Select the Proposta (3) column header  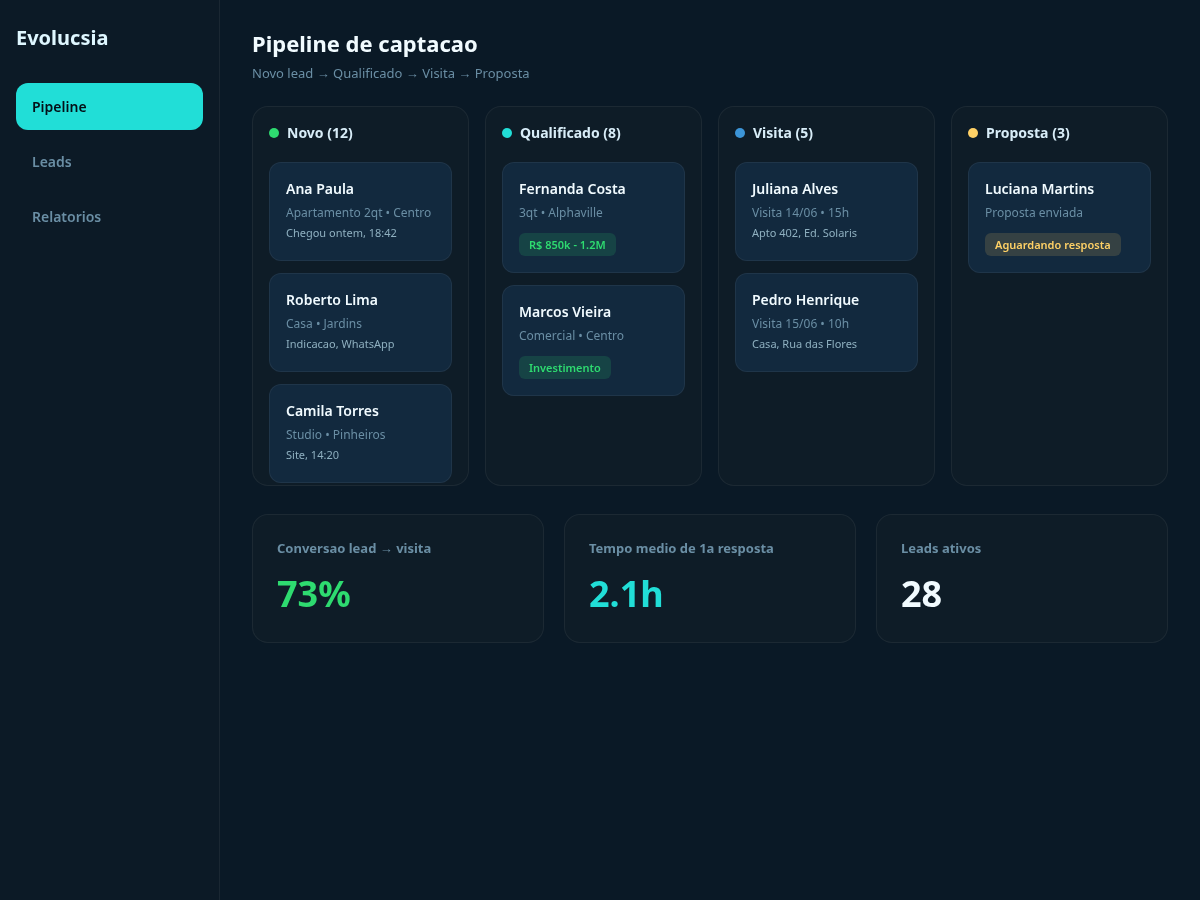(1028, 133)
